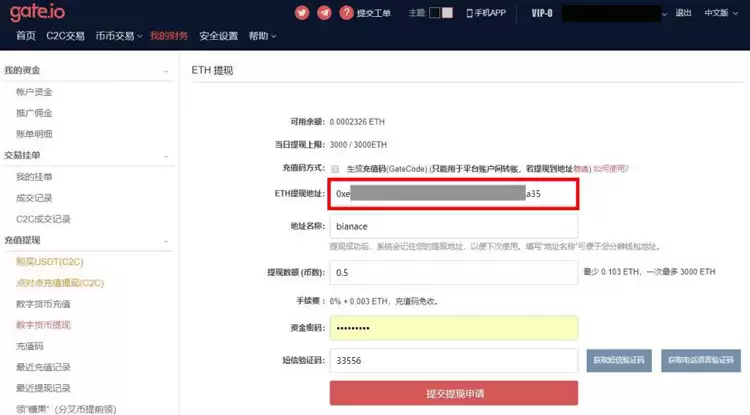
Task: Open the C2C交易 menu item
Action: click(65, 36)
